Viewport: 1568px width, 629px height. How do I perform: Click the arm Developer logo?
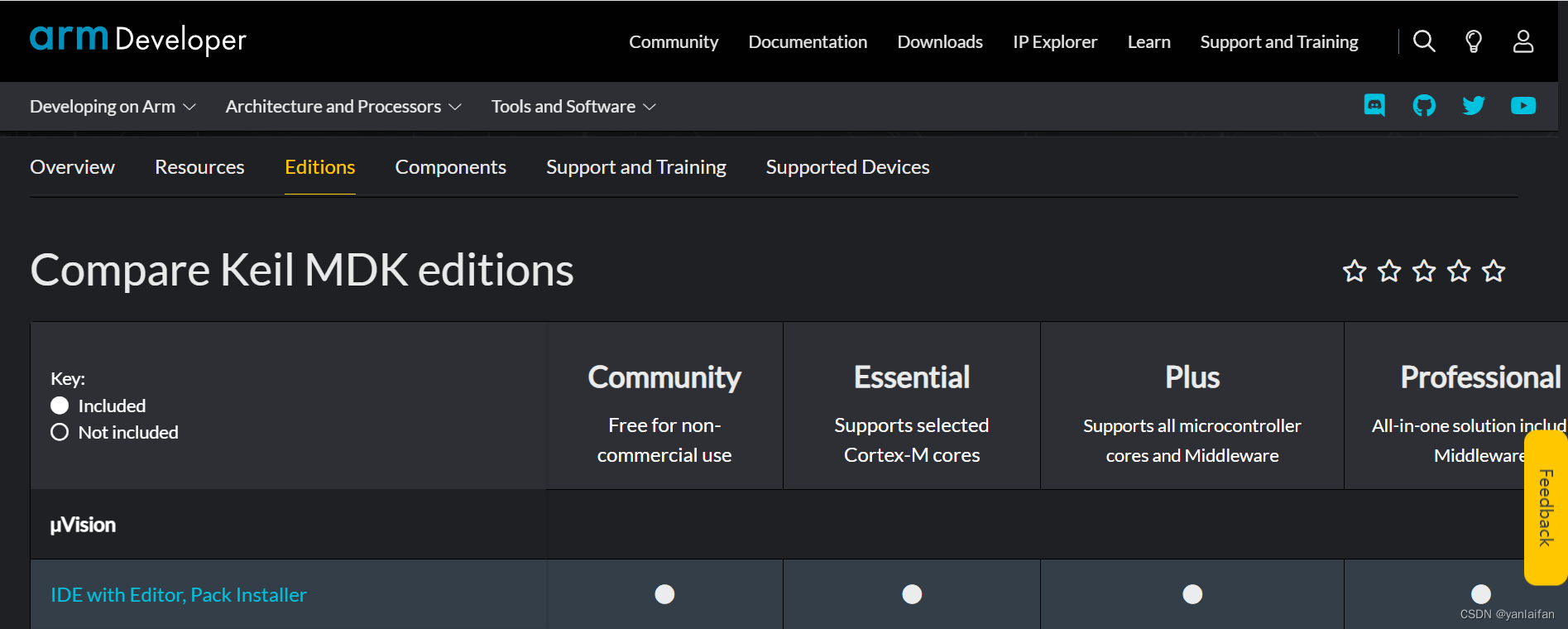point(138,39)
